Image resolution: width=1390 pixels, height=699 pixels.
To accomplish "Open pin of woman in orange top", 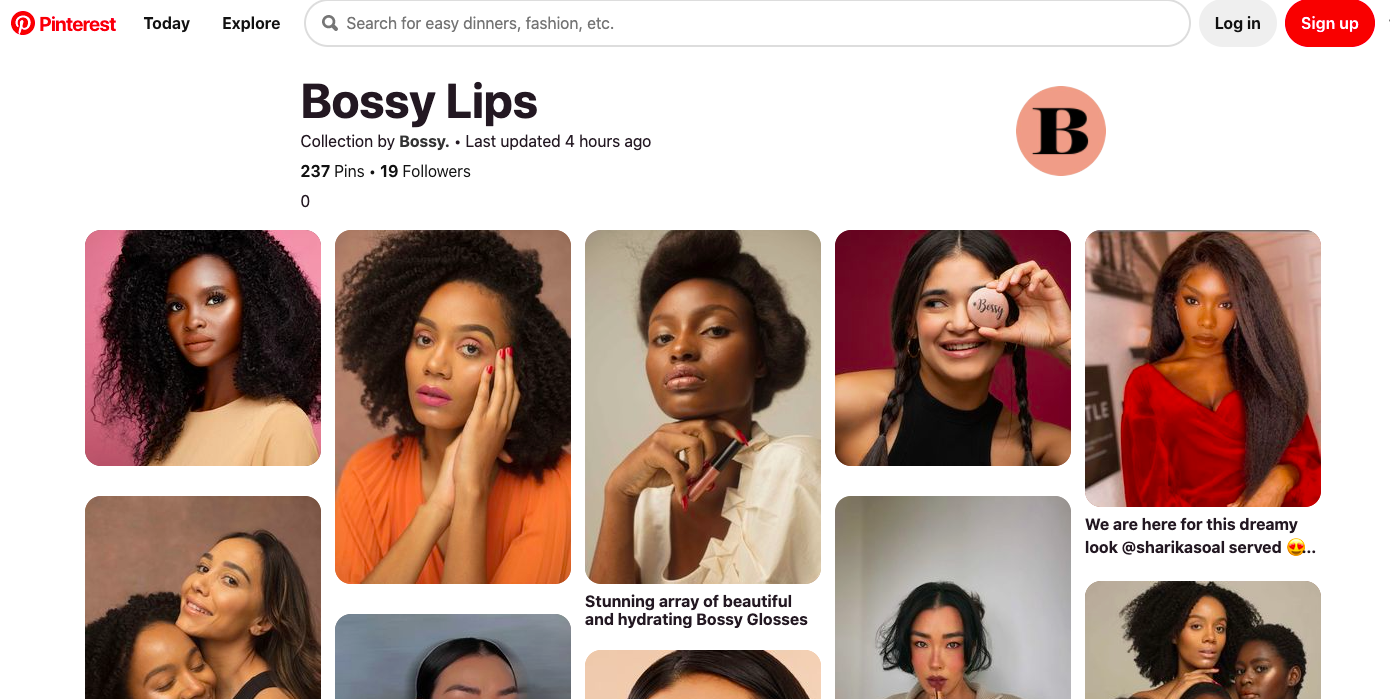I will (x=453, y=407).
